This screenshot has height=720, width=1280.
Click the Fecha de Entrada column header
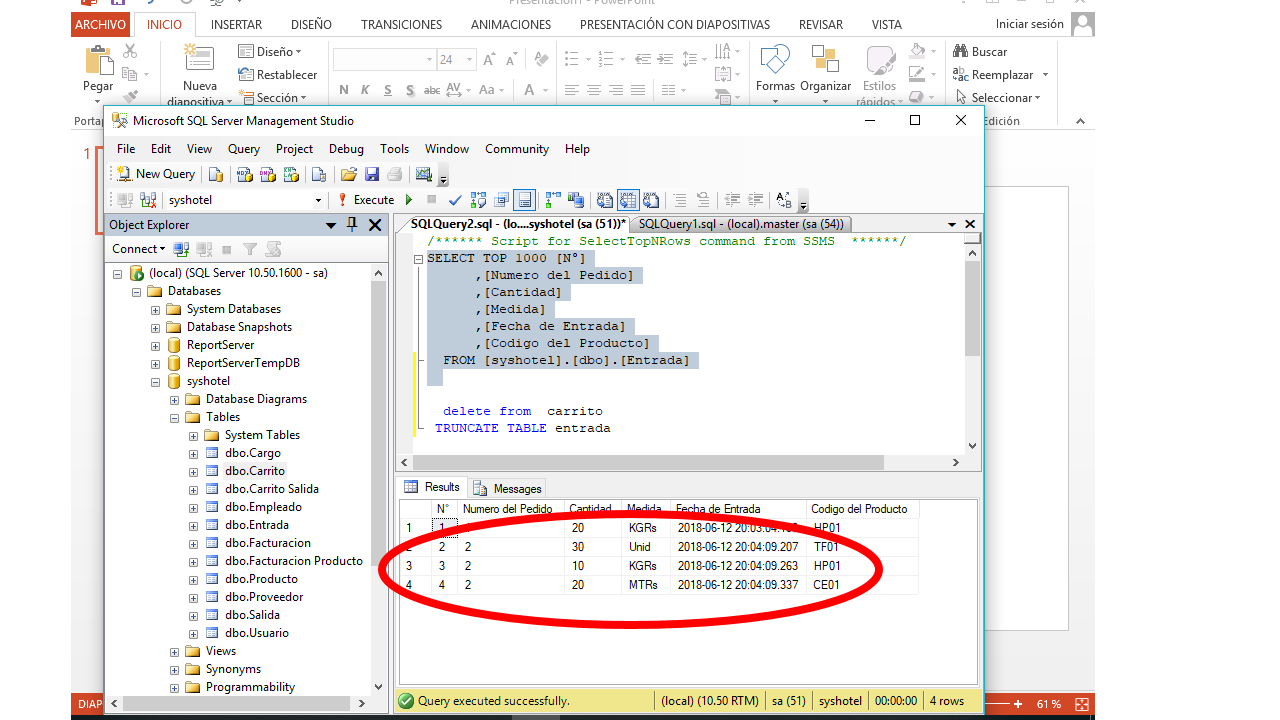738,509
